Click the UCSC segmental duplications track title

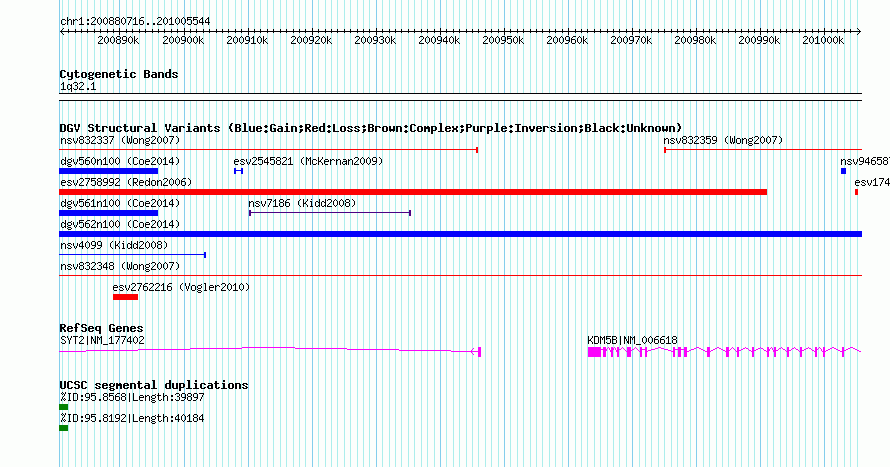click(x=154, y=385)
